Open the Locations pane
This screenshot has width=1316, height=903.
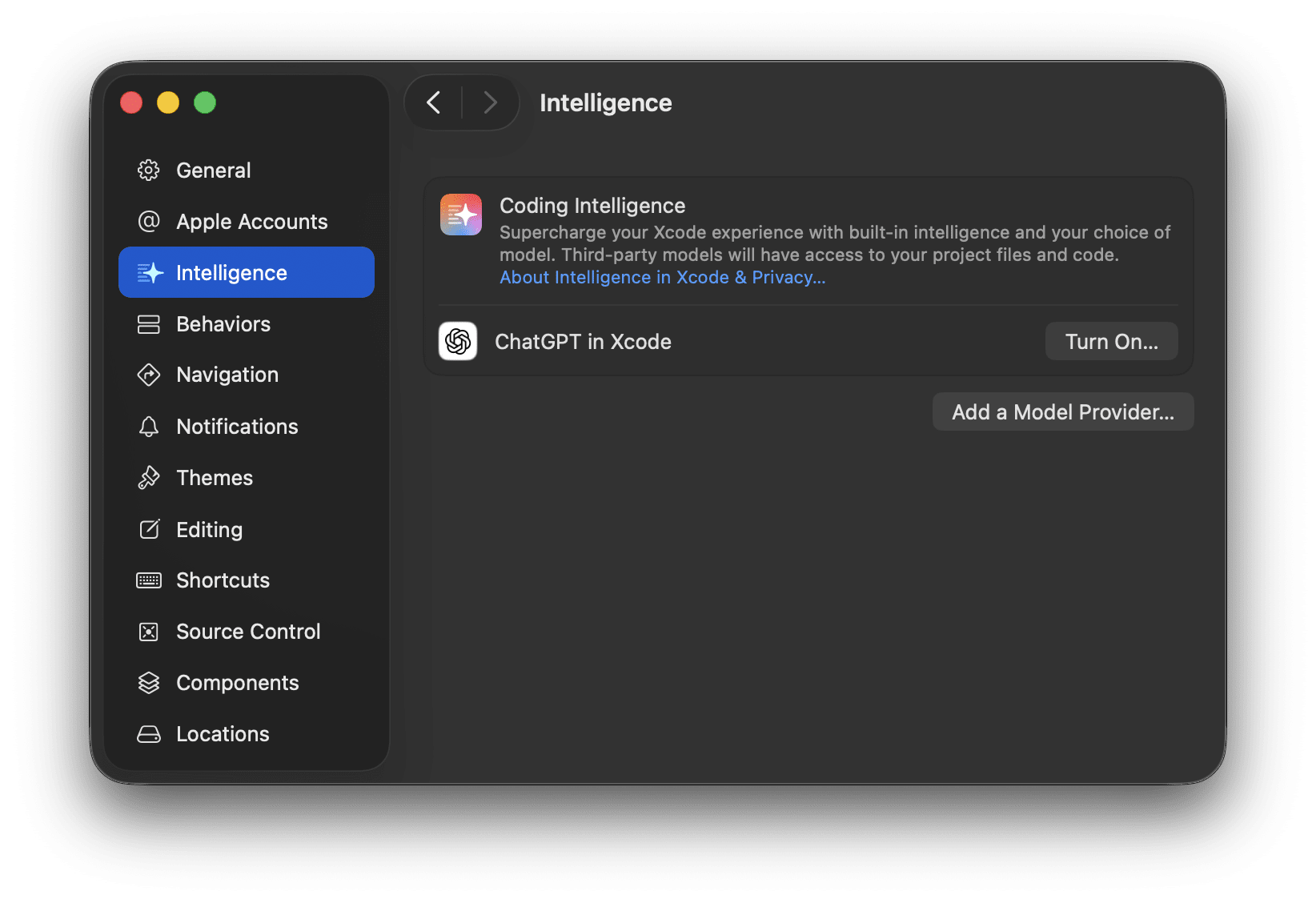[x=247, y=734]
